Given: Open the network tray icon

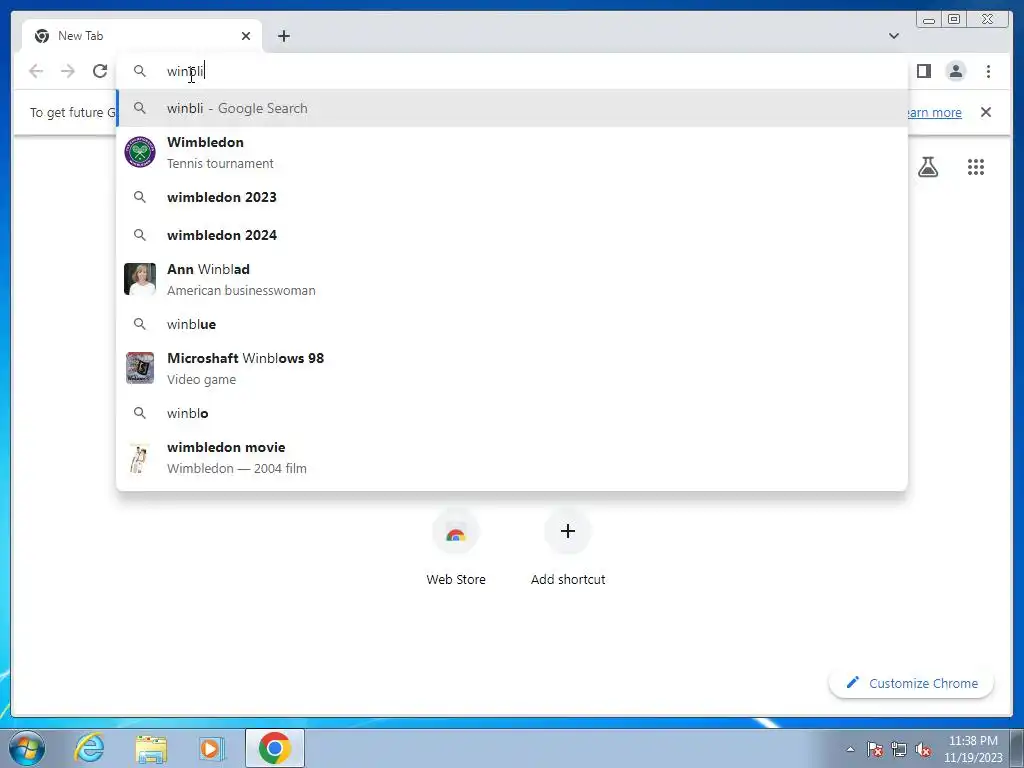Looking at the screenshot, I should [x=899, y=749].
